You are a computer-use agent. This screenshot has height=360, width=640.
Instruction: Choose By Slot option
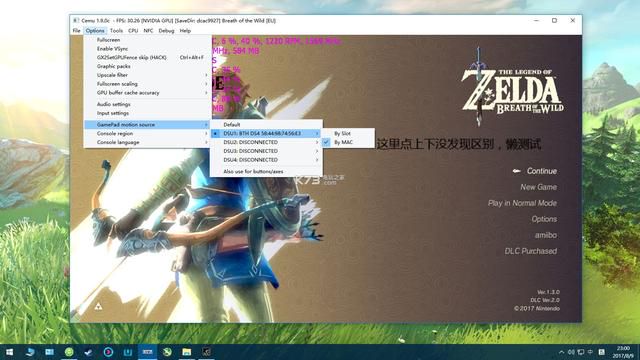coord(348,133)
